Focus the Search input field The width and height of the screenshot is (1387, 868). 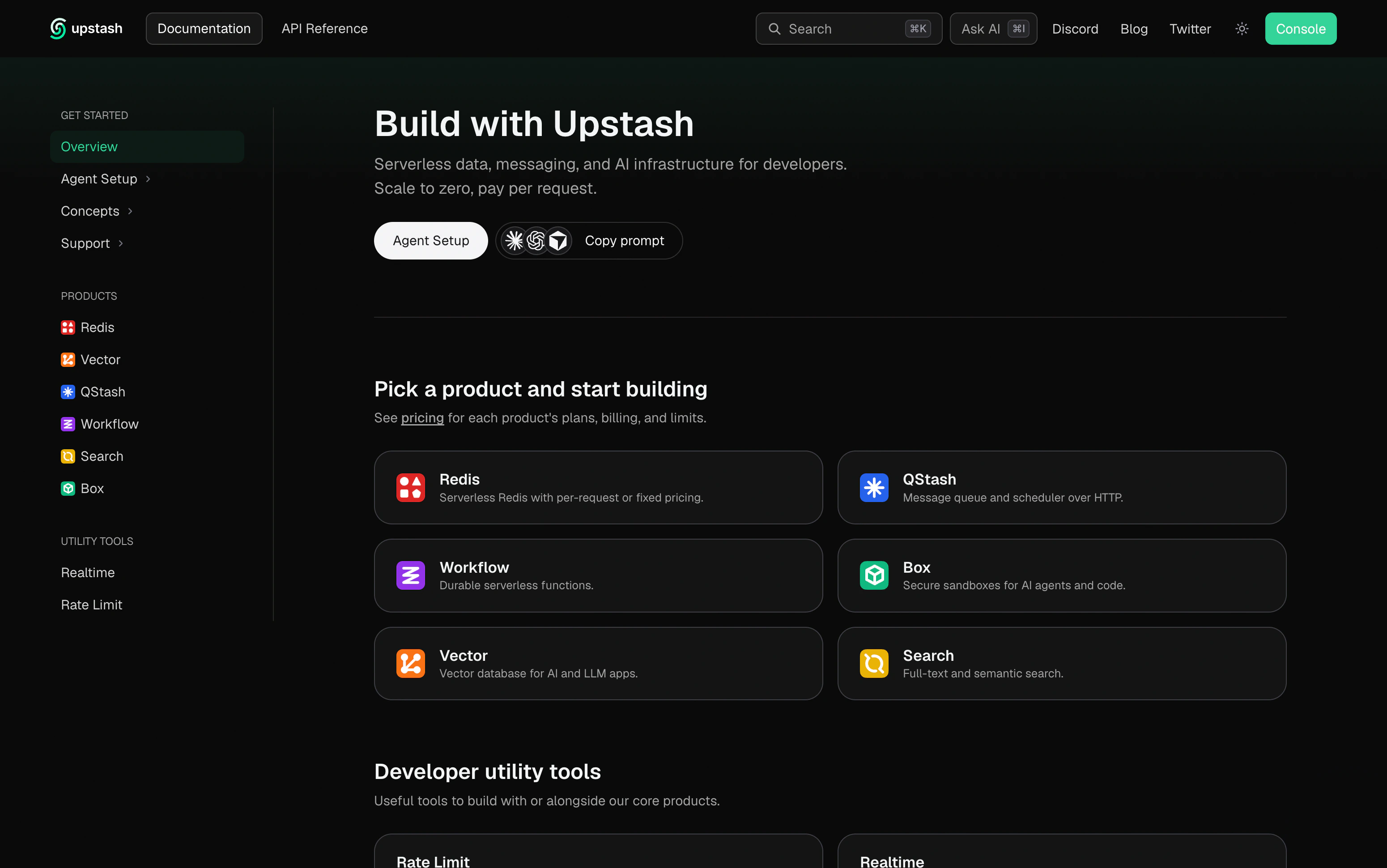pos(848,29)
